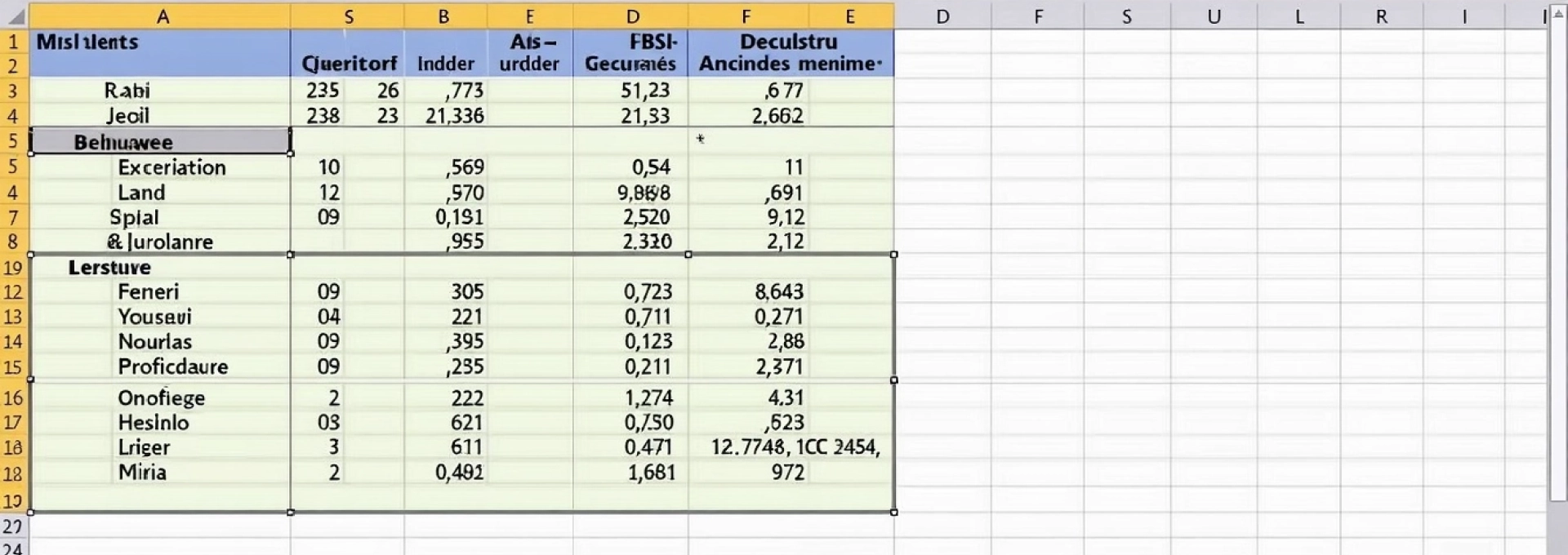Select row 17 header
The width and height of the screenshot is (1568, 555).
click(x=14, y=423)
